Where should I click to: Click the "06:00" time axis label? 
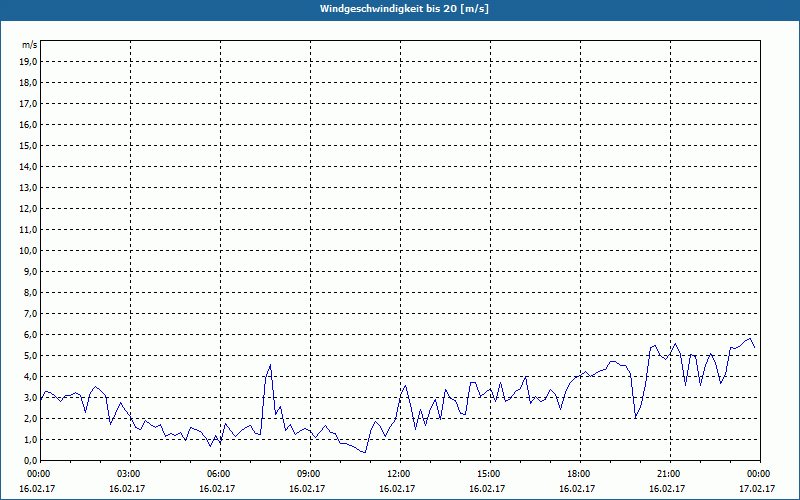click(x=220, y=474)
